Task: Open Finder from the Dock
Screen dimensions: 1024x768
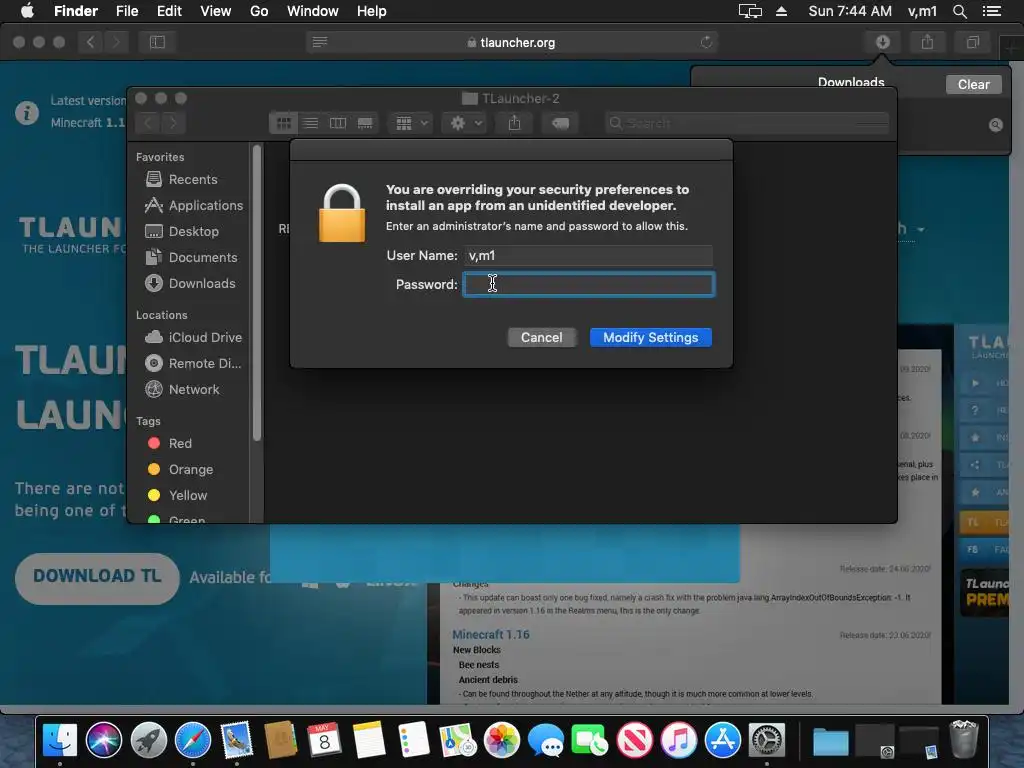Action: pos(59,741)
